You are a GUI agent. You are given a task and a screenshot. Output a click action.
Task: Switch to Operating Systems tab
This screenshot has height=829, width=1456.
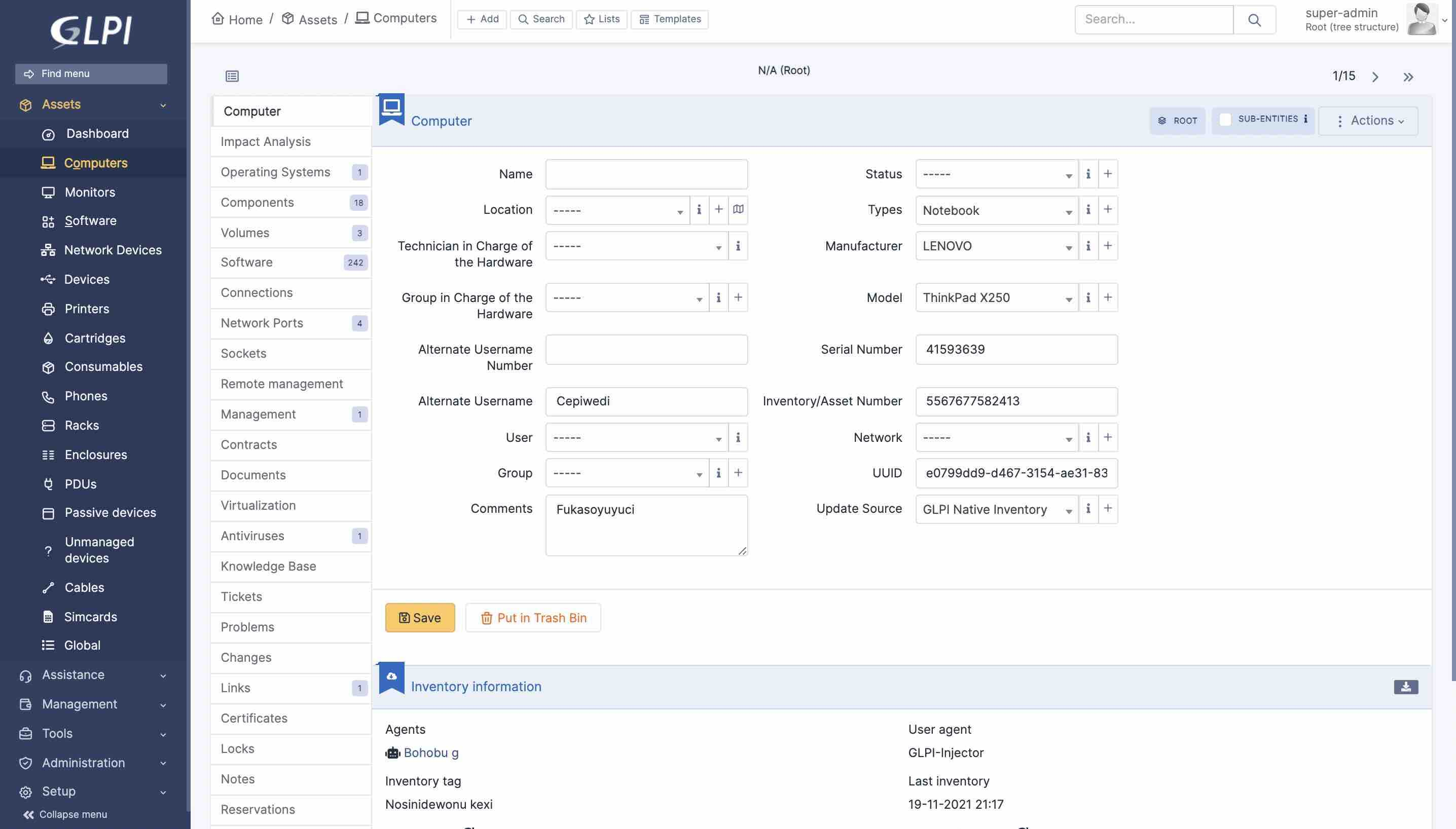(x=291, y=172)
